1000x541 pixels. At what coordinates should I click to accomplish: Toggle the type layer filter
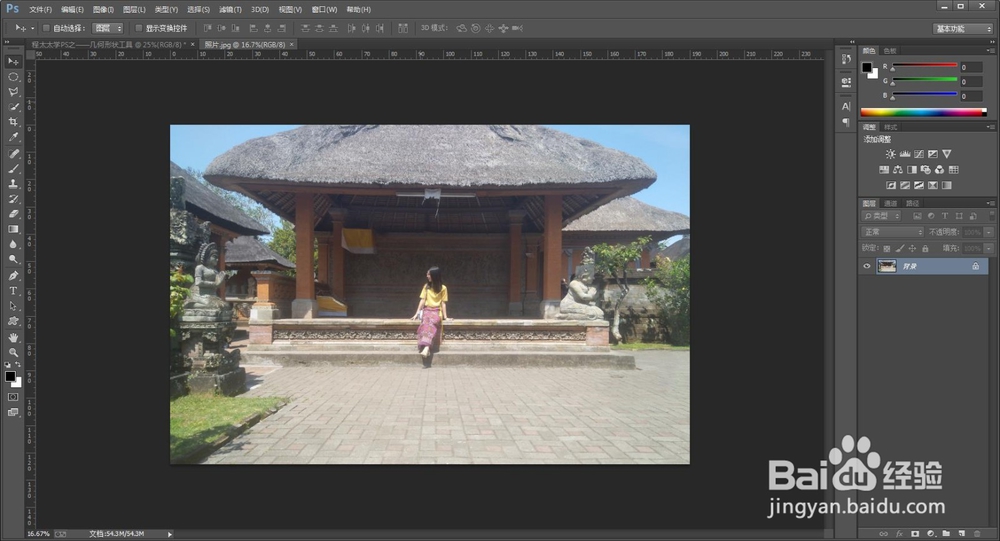coord(945,216)
